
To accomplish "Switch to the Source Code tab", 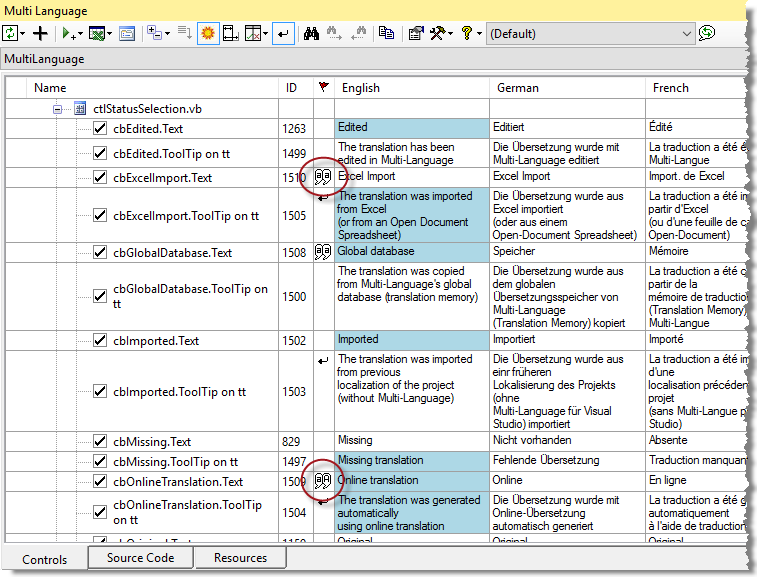I will 140,558.
